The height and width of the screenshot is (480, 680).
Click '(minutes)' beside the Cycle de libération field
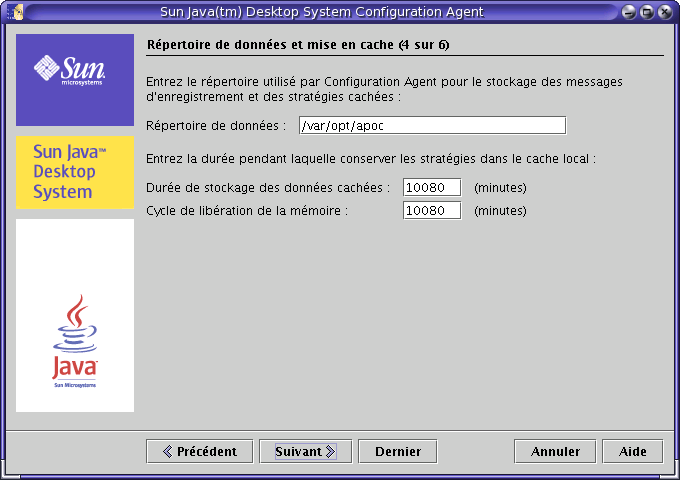pos(500,211)
